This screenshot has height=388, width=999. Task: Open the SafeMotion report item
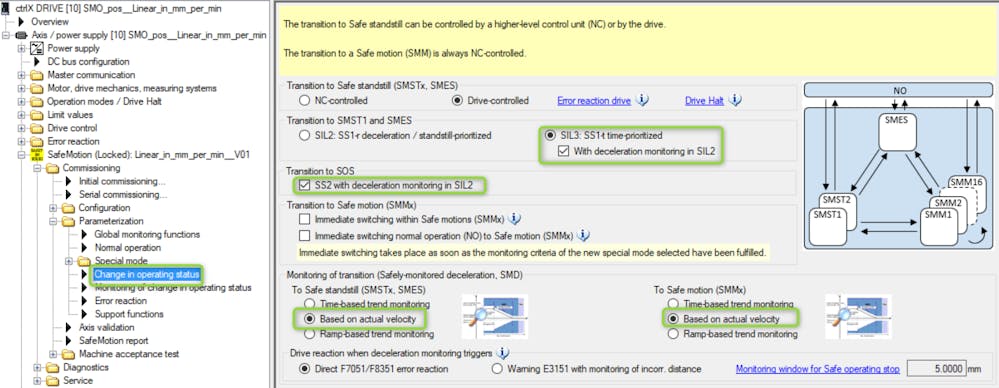113,341
